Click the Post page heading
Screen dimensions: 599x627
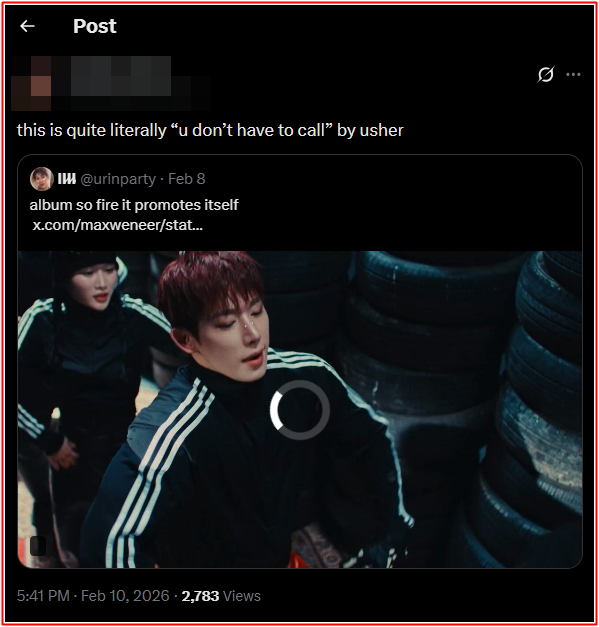[x=95, y=26]
